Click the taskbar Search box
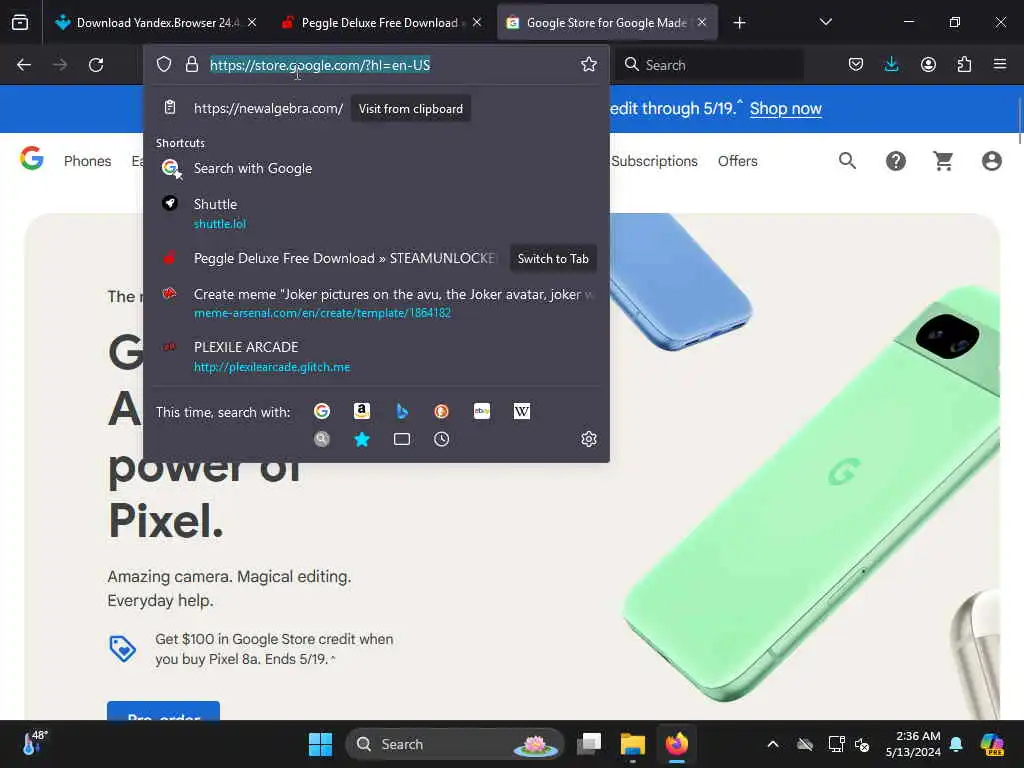The height and width of the screenshot is (768, 1024). [x=455, y=744]
